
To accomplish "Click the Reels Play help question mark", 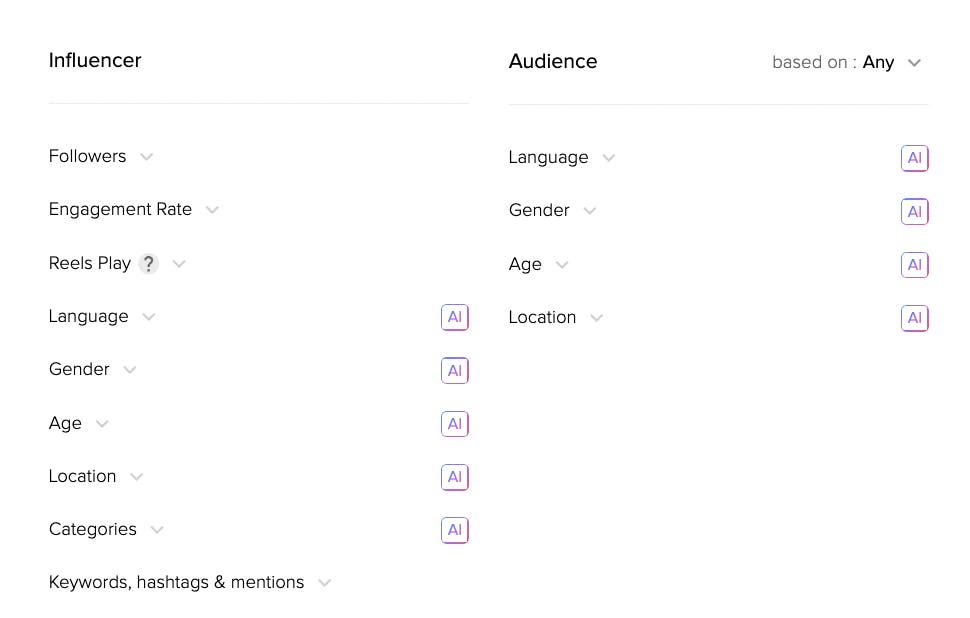I will [x=148, y=264].
